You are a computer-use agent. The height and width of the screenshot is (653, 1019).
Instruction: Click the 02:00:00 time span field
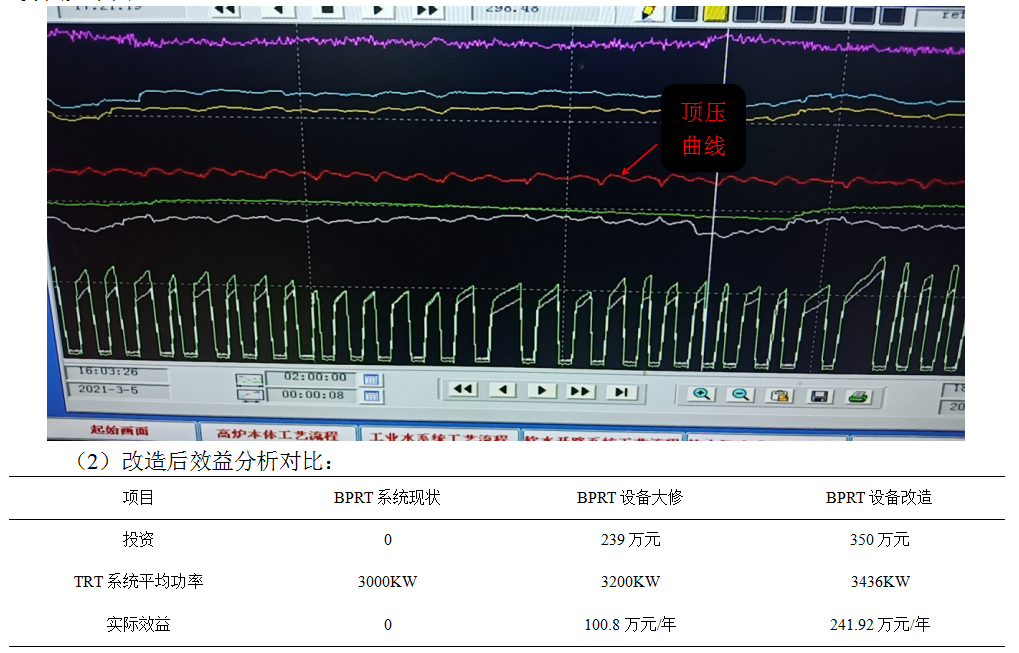(x=315, y=378)
